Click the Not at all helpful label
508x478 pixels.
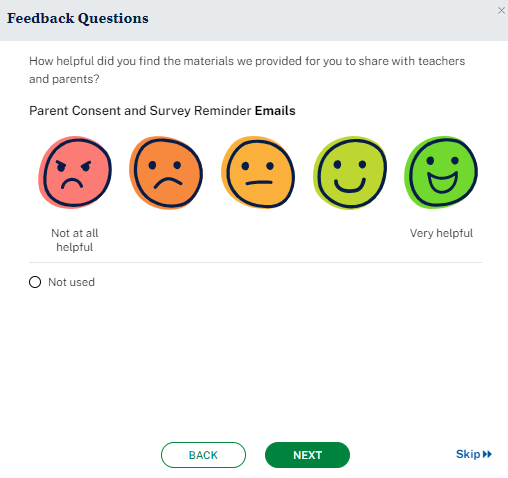tap(75, 240)
